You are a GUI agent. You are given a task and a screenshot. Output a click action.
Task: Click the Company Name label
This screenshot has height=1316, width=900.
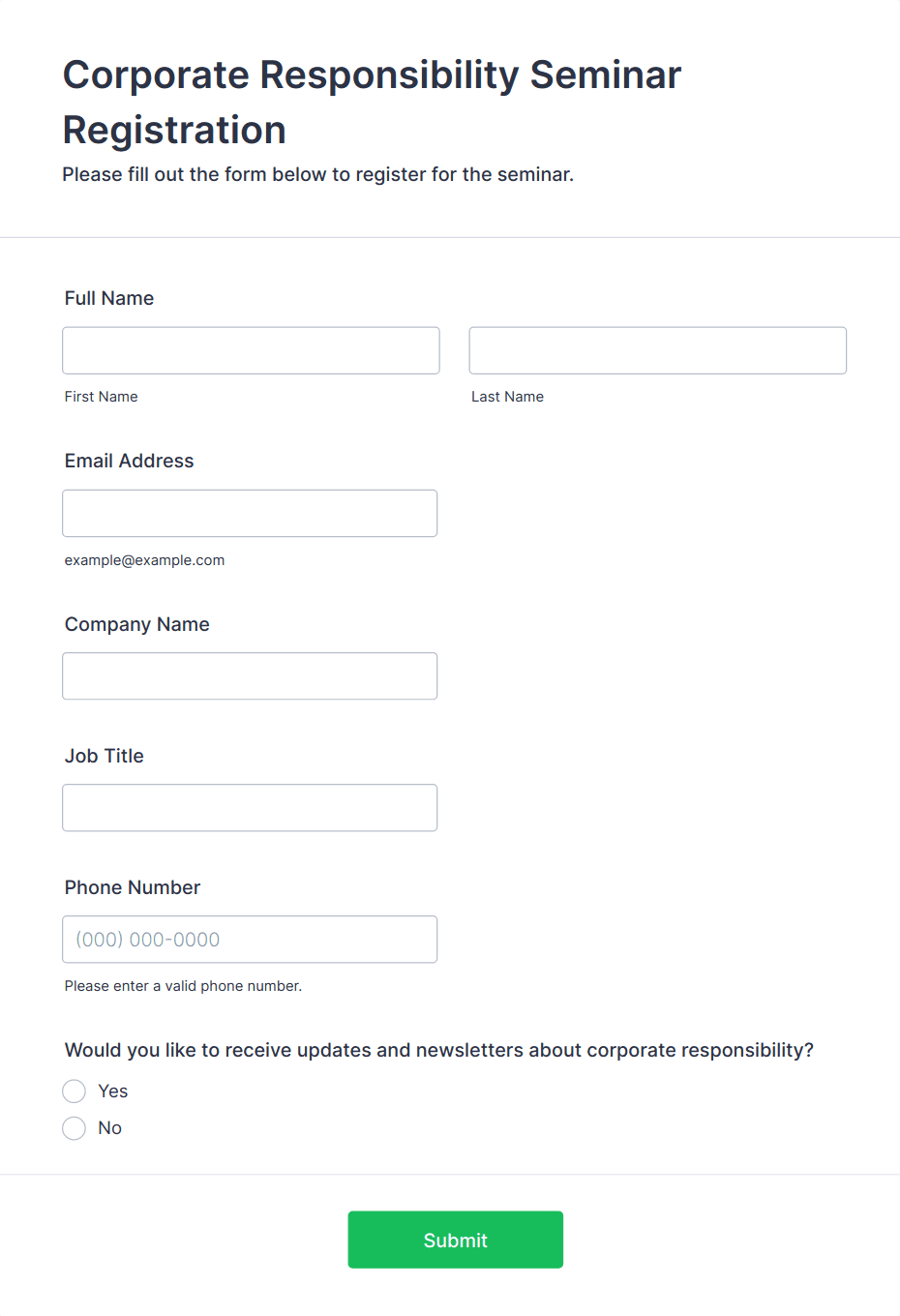[137, 624]
